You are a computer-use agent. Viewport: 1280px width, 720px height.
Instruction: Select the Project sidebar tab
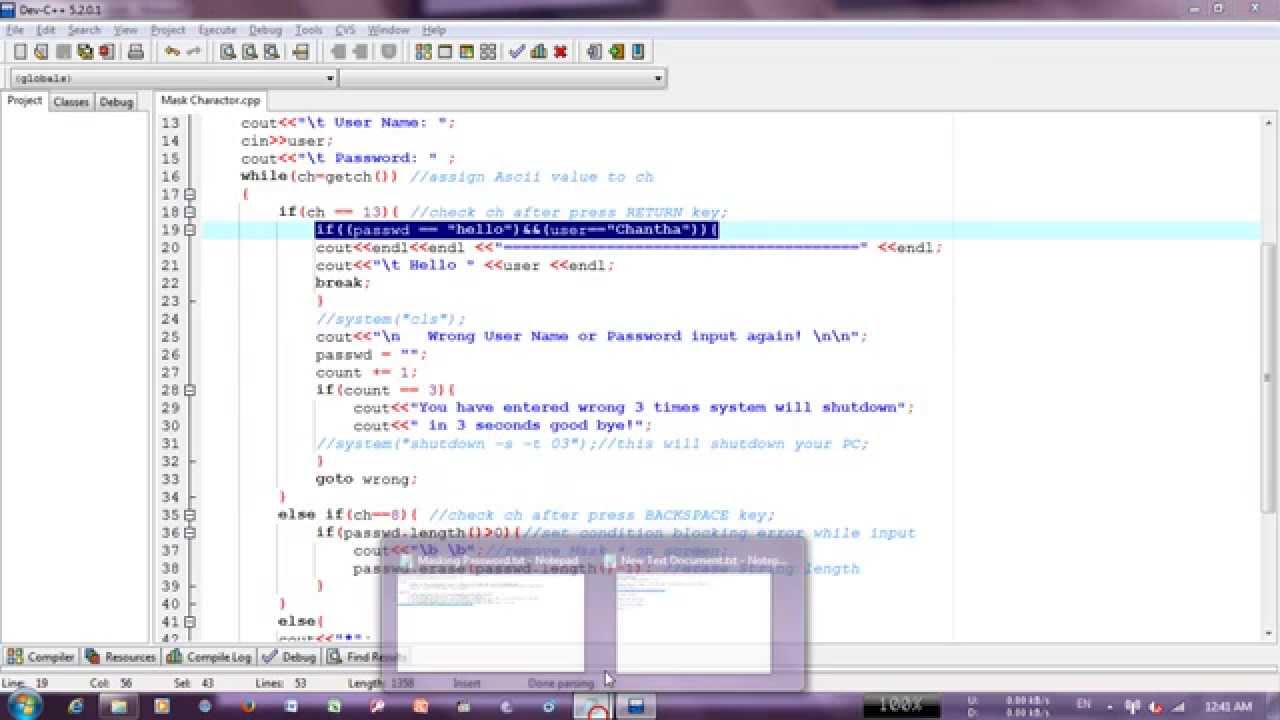tap(25, 100)
